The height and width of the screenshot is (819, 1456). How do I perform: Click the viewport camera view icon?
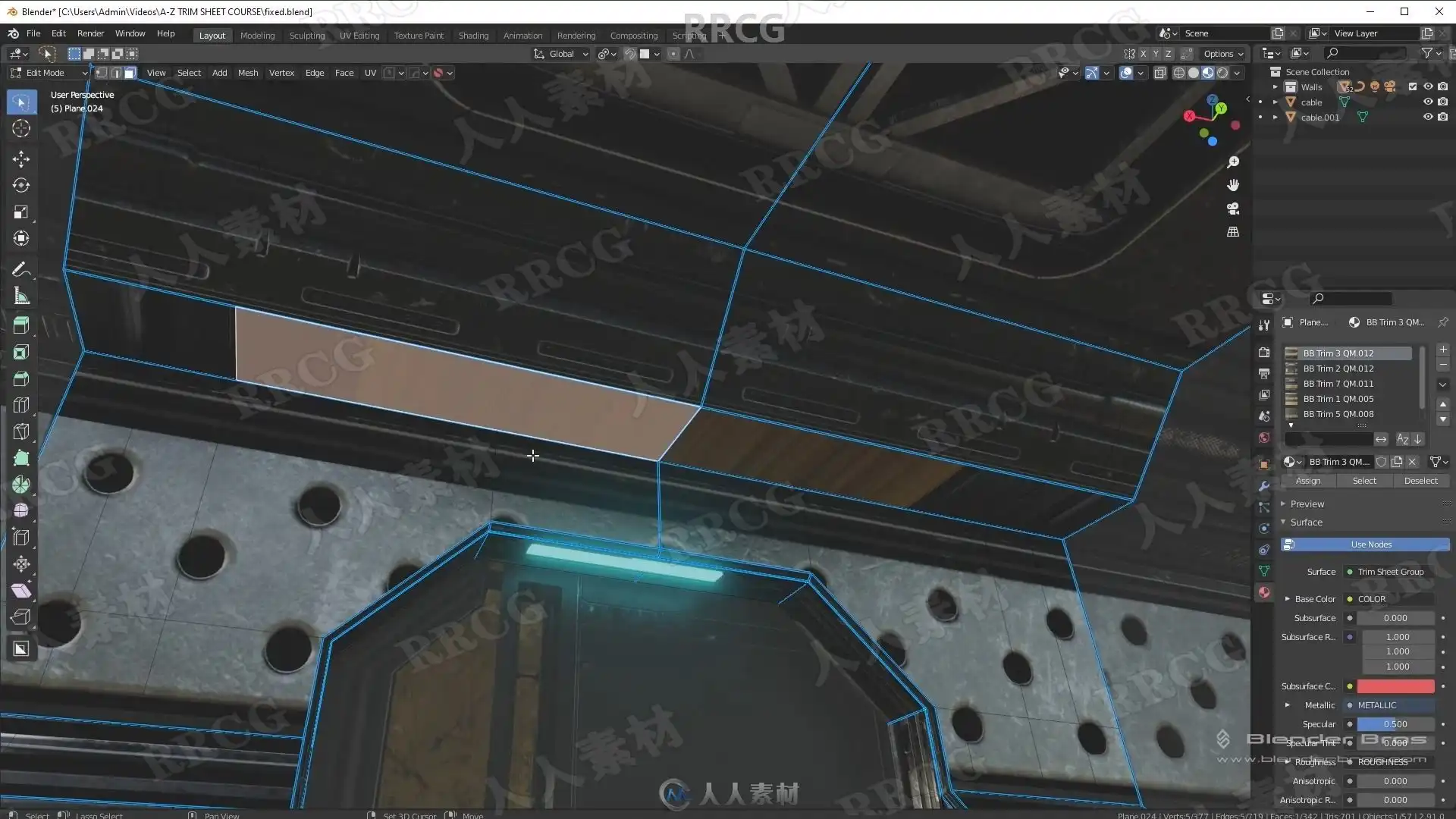(1233, 209)
